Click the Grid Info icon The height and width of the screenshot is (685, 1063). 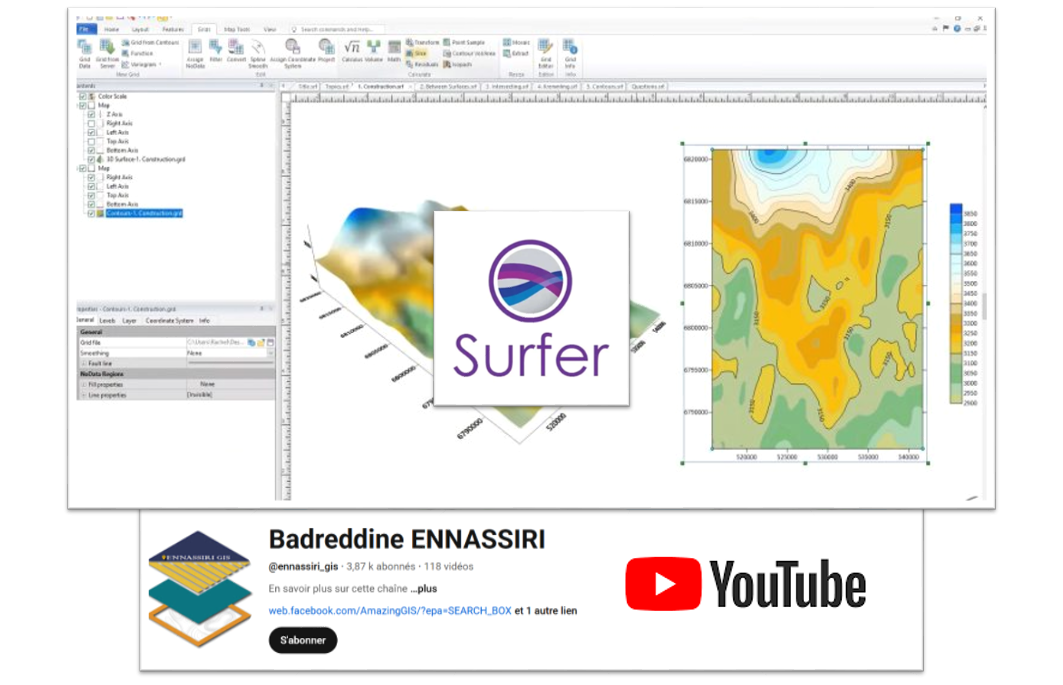[570, 54]
